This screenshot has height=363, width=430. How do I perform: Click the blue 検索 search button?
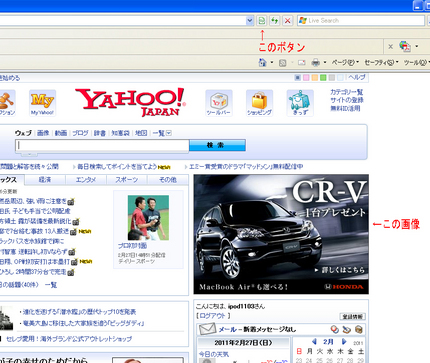pyautogui.click(x=217, y=145)
